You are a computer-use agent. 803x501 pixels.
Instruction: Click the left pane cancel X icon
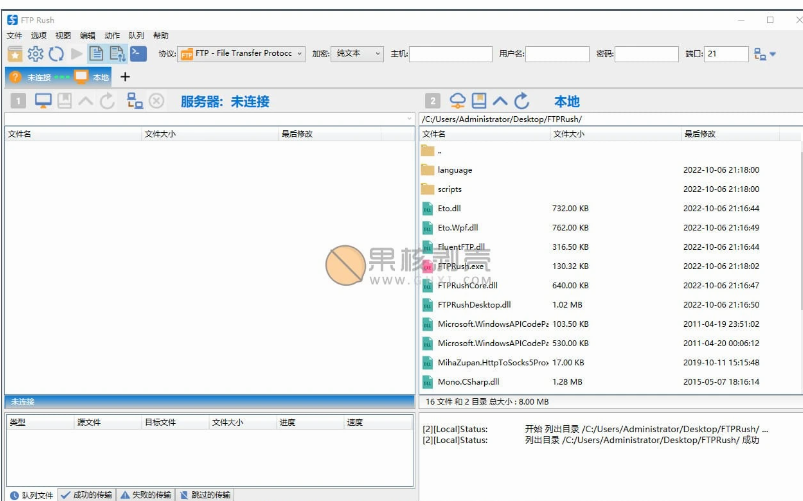pos(156,101)
